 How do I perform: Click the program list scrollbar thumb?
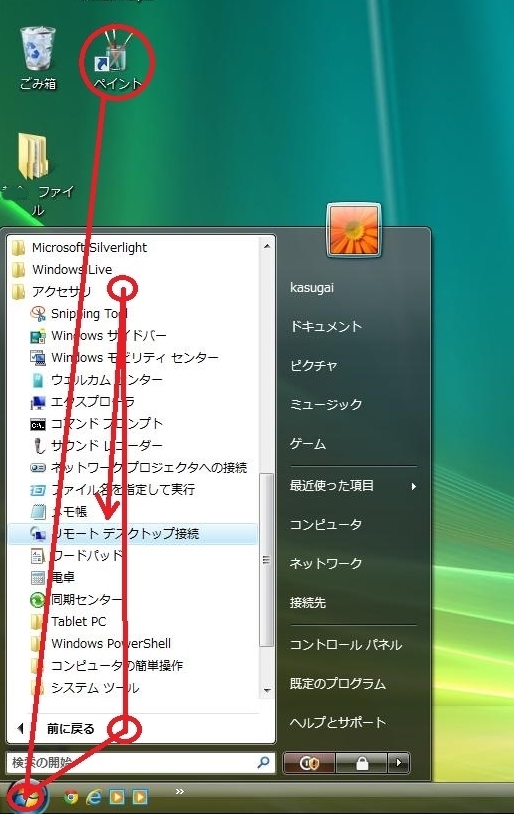[x=267, y=560]
